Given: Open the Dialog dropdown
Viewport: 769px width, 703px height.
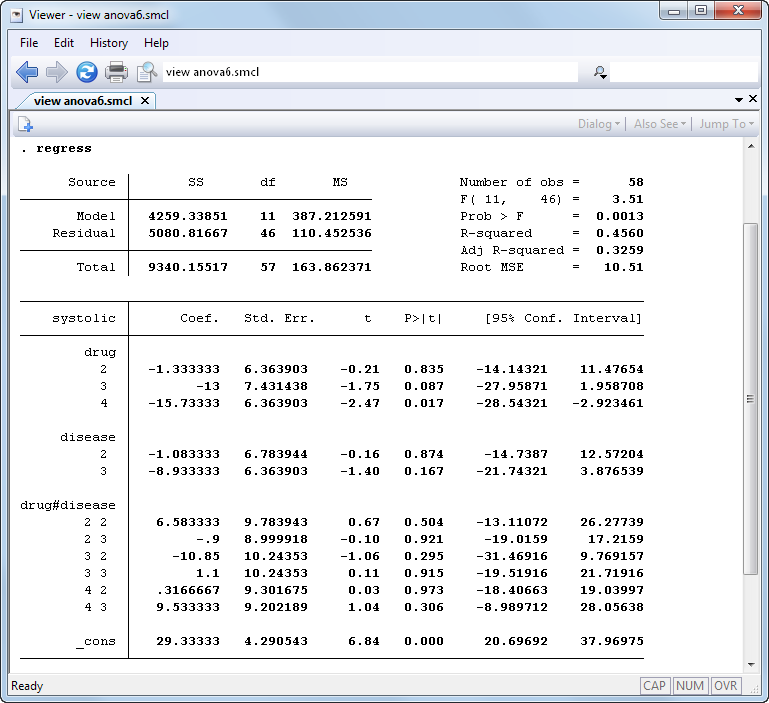Looking at the screenshot, I should click(599, 124).
